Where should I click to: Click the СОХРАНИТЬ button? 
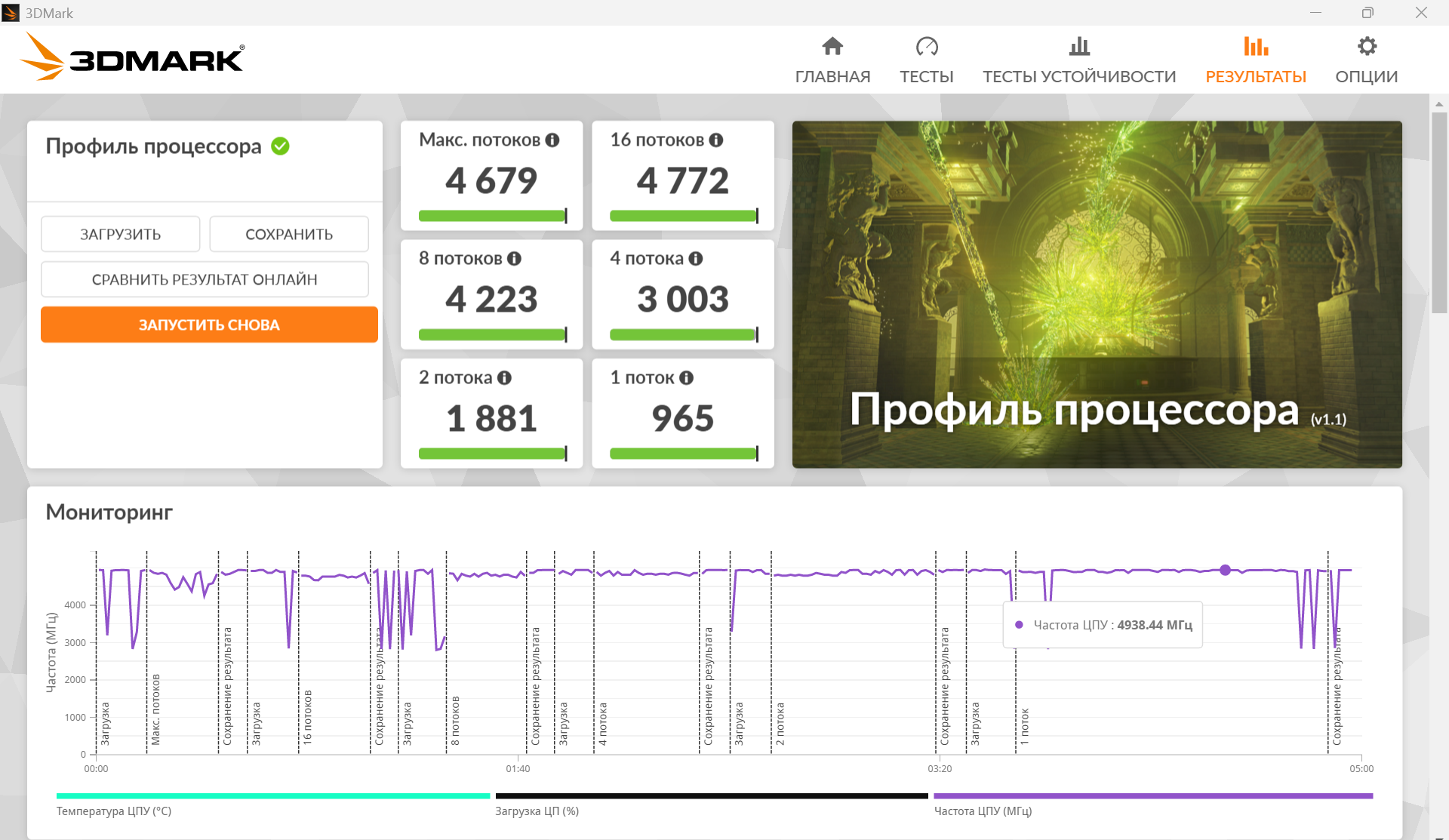tap(289, 234)
